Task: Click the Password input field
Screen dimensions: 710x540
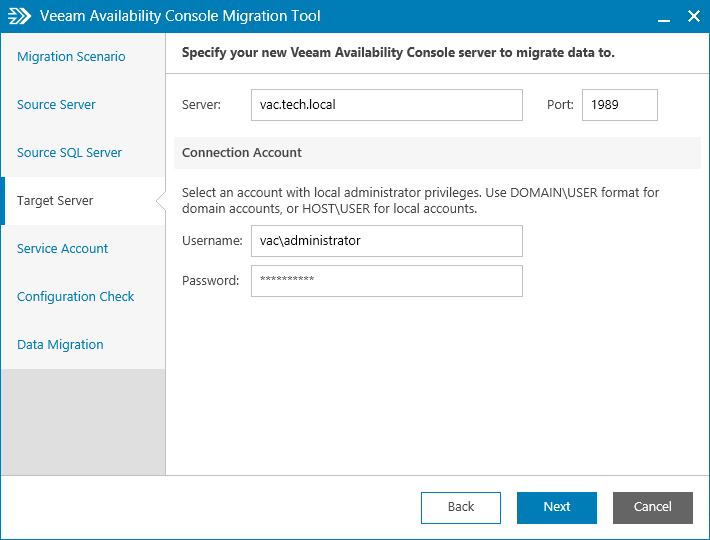Action: 386,281
